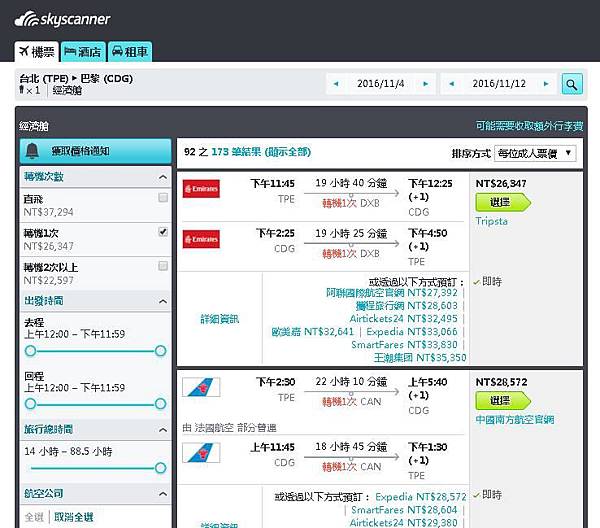Click 全選 select all airlines
The height and width of the screenshot is (528, 600).
pyautogui.click(x=34, y=517)
